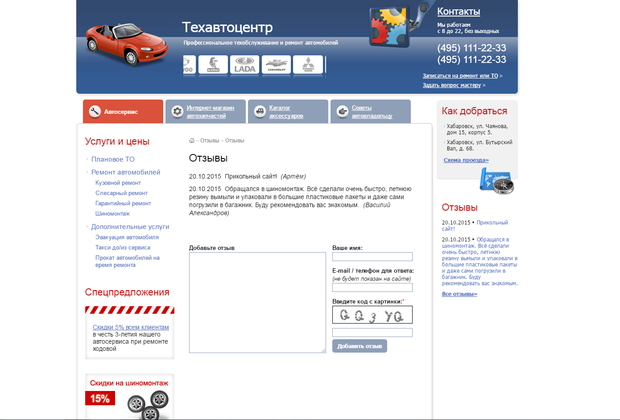This screenshot has height=420, width=620.
Task: Open the Интернет-магазин автозапчастей tab
Action: click(x=206, y=112)
